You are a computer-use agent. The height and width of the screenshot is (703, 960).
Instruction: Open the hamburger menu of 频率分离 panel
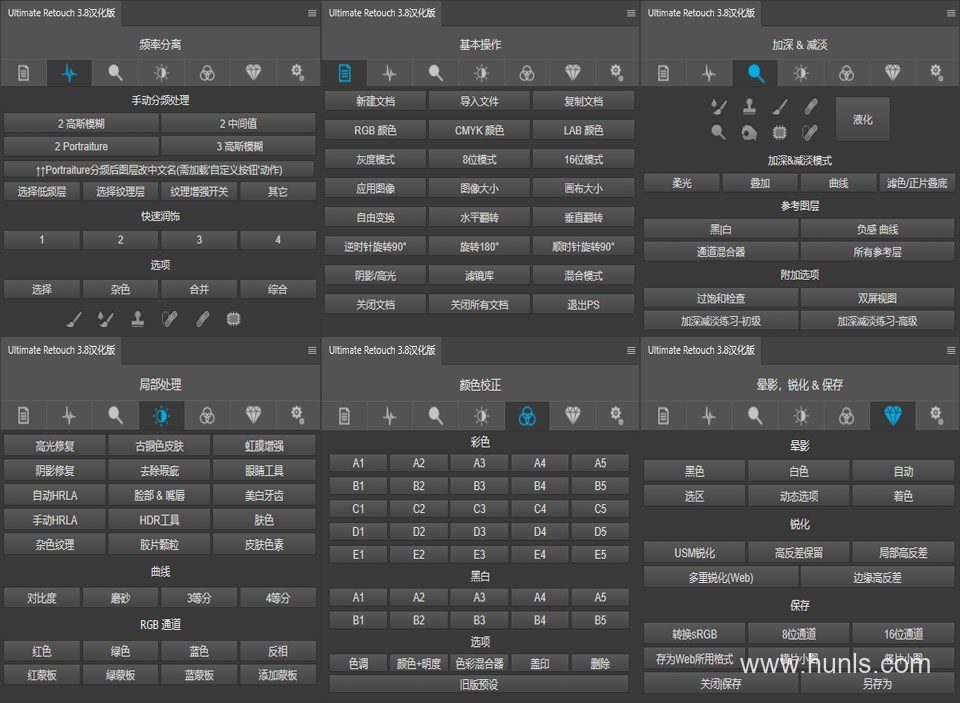(312, 13)
